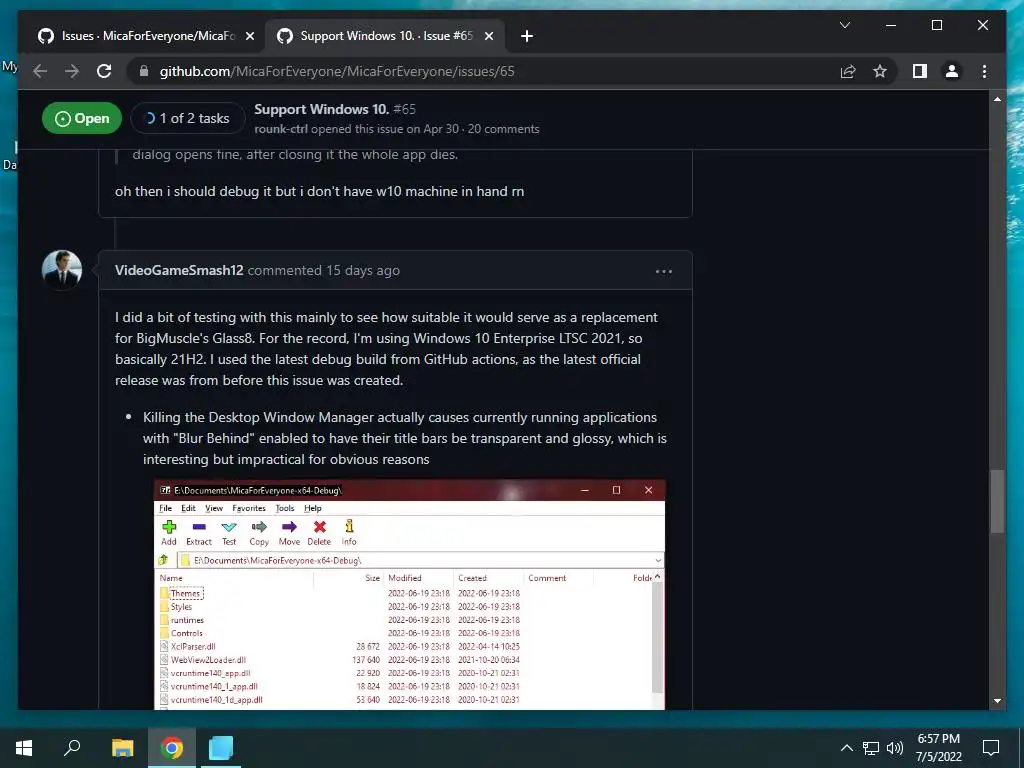The width and height of the screenshot is (1024, 768).
Task: Click the WebView2Loader.dll row in the screenshot
Action: click(x=405, y=660)
